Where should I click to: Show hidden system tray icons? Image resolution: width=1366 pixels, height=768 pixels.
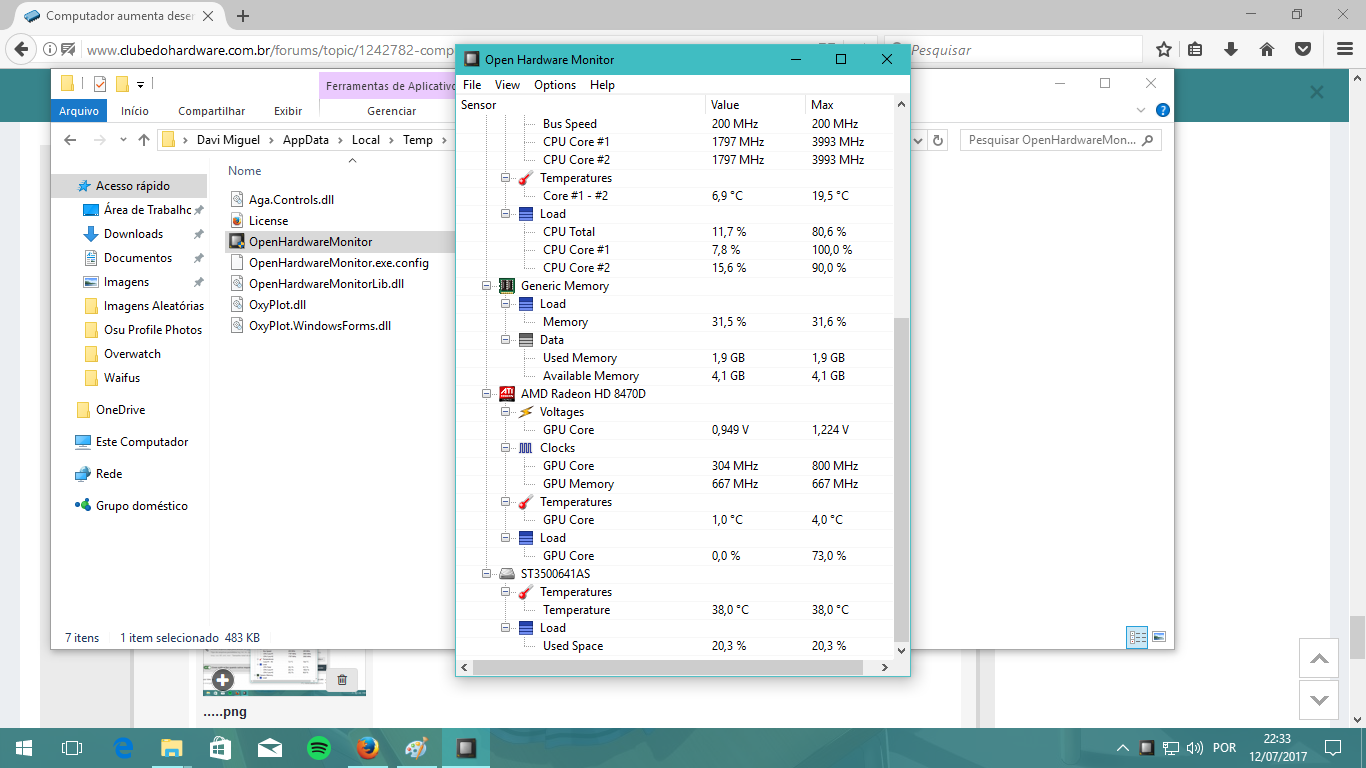tap(1123, 748)
